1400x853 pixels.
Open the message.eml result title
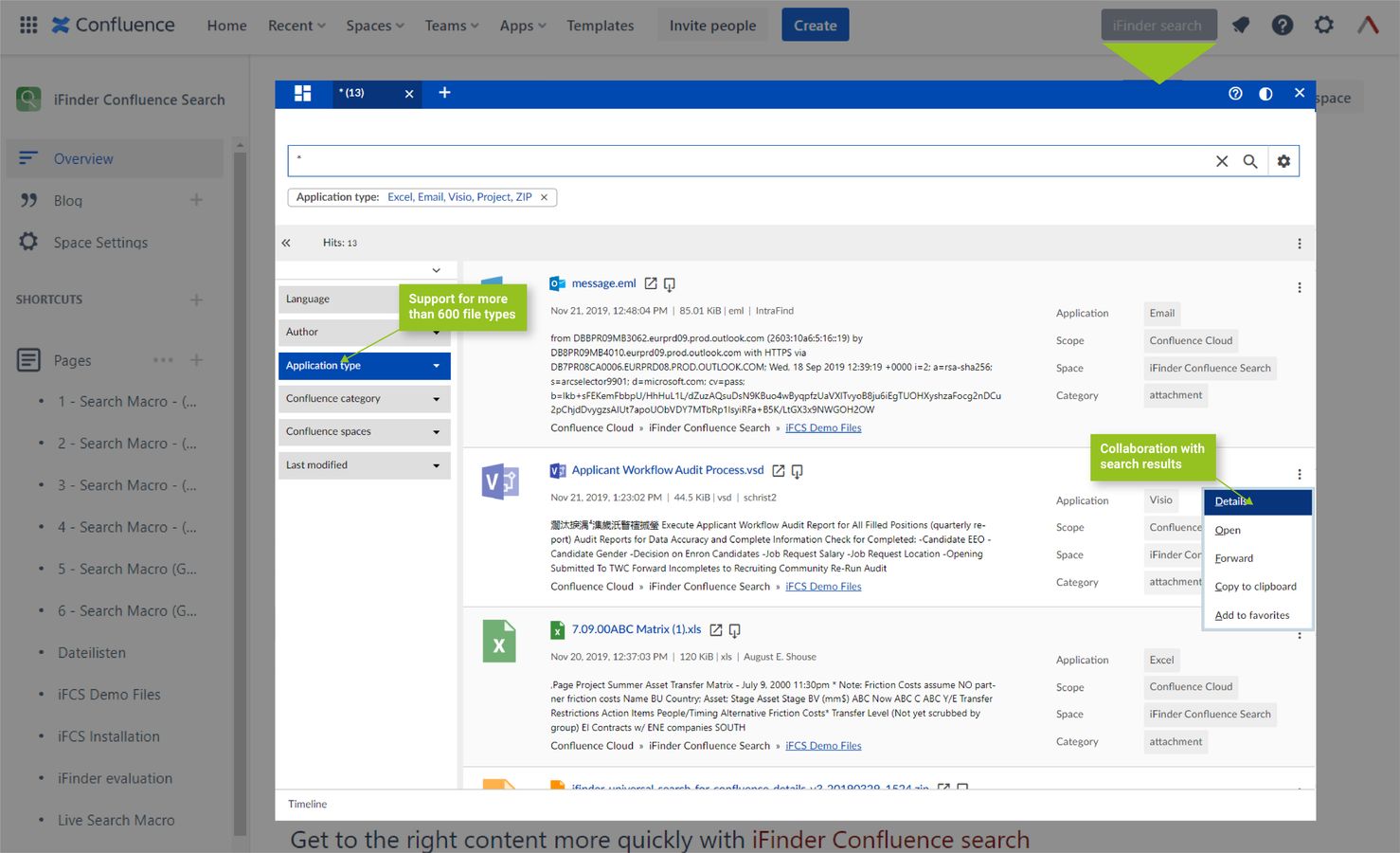[x=604, y=283]
